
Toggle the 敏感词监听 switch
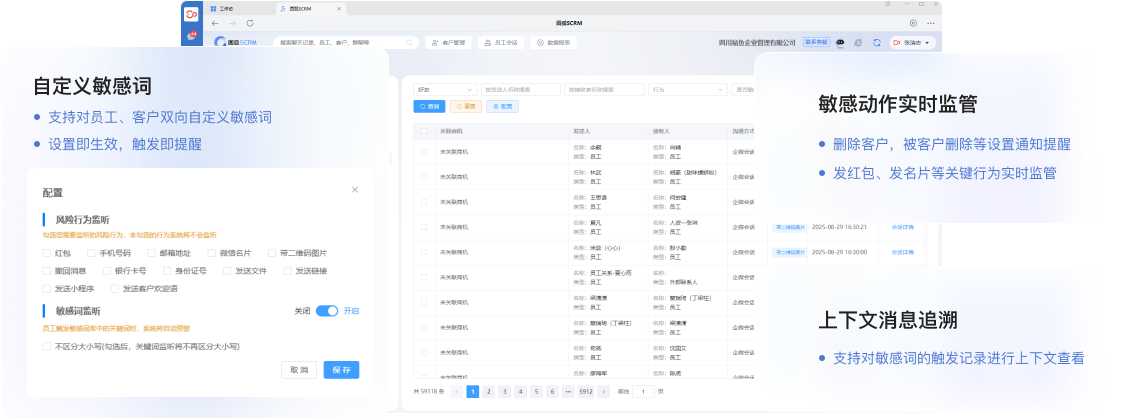327,311
